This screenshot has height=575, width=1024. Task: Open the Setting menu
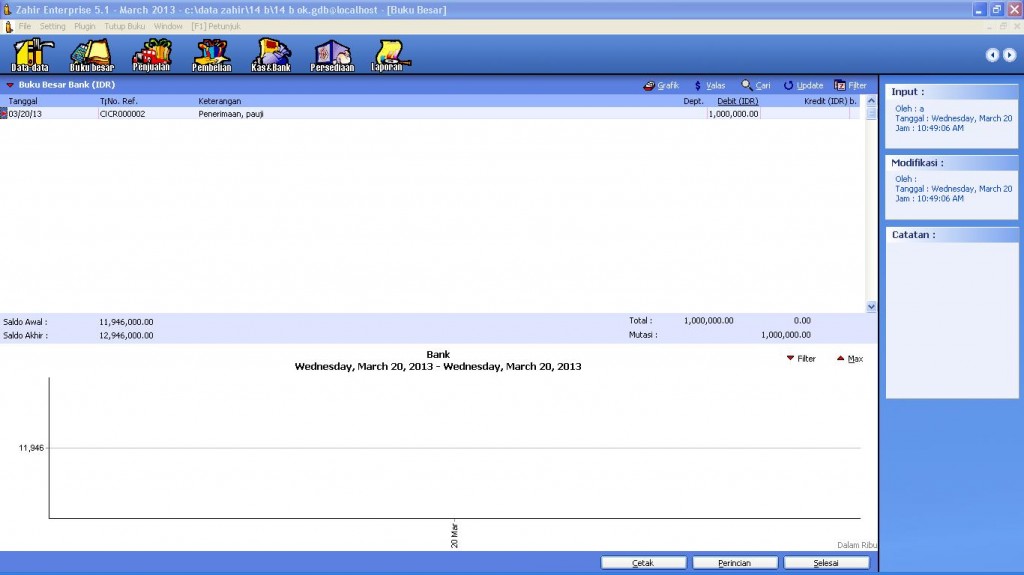52,25
